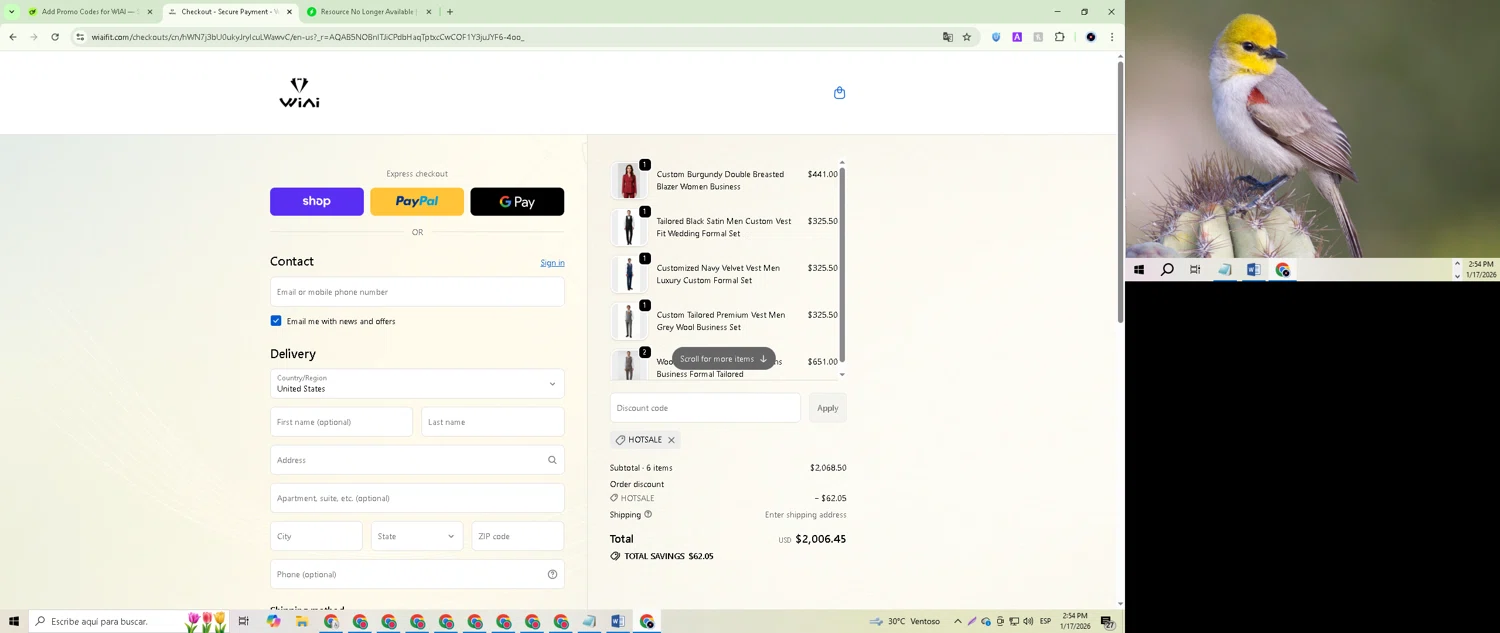Pay with Google Pay button

coord(517,202)
